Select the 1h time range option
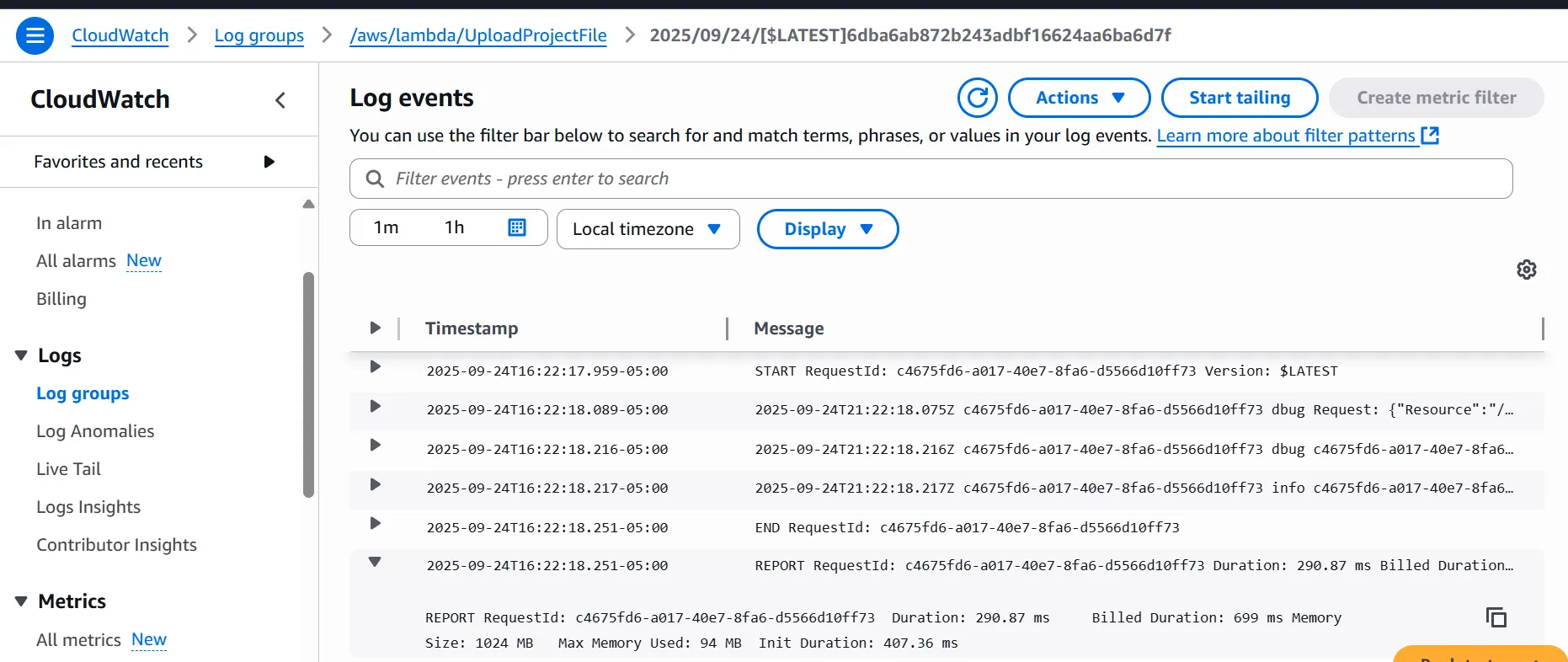This screenshot has width=1568, height=662. [454, 227]
